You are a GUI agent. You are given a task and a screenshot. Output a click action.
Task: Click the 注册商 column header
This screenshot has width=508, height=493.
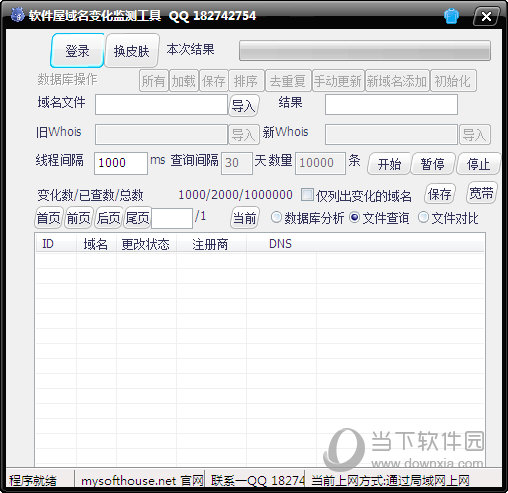click(211, 244)
